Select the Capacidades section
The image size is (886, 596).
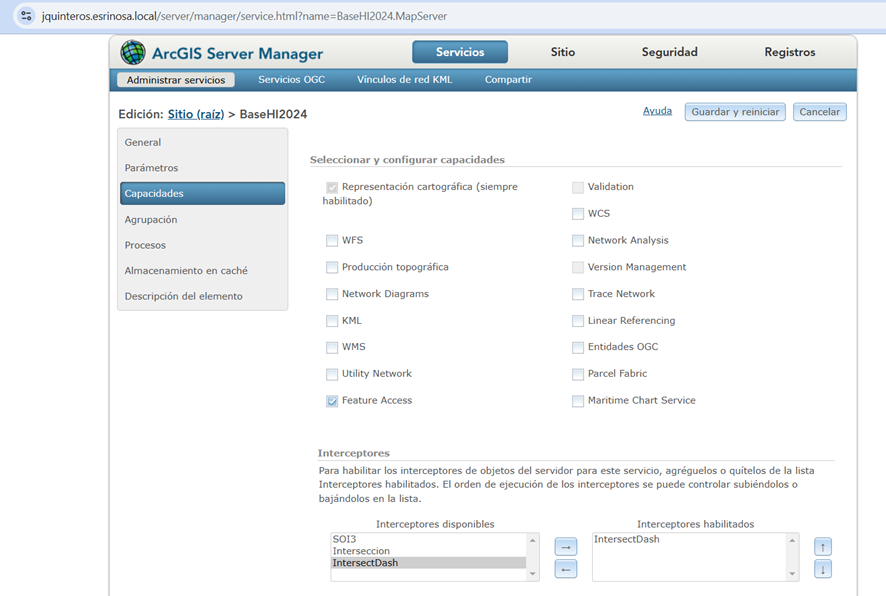point(202,193)
